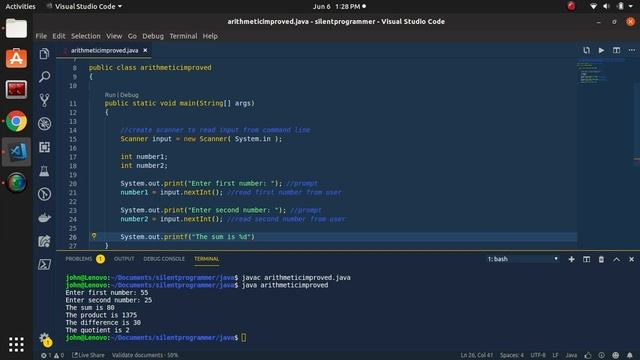The image size is (640, 360).
Task: Open the Extensions view icon
Action: 44,147
